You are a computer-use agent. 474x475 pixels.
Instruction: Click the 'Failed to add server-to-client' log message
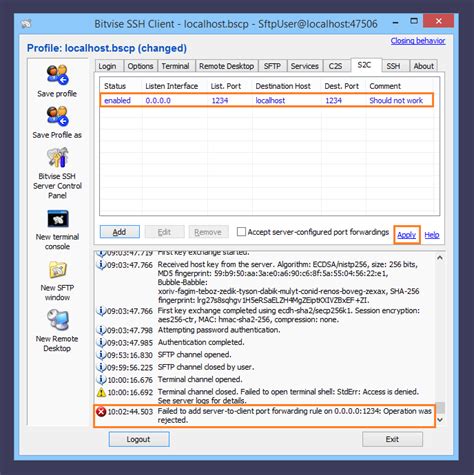295,416
